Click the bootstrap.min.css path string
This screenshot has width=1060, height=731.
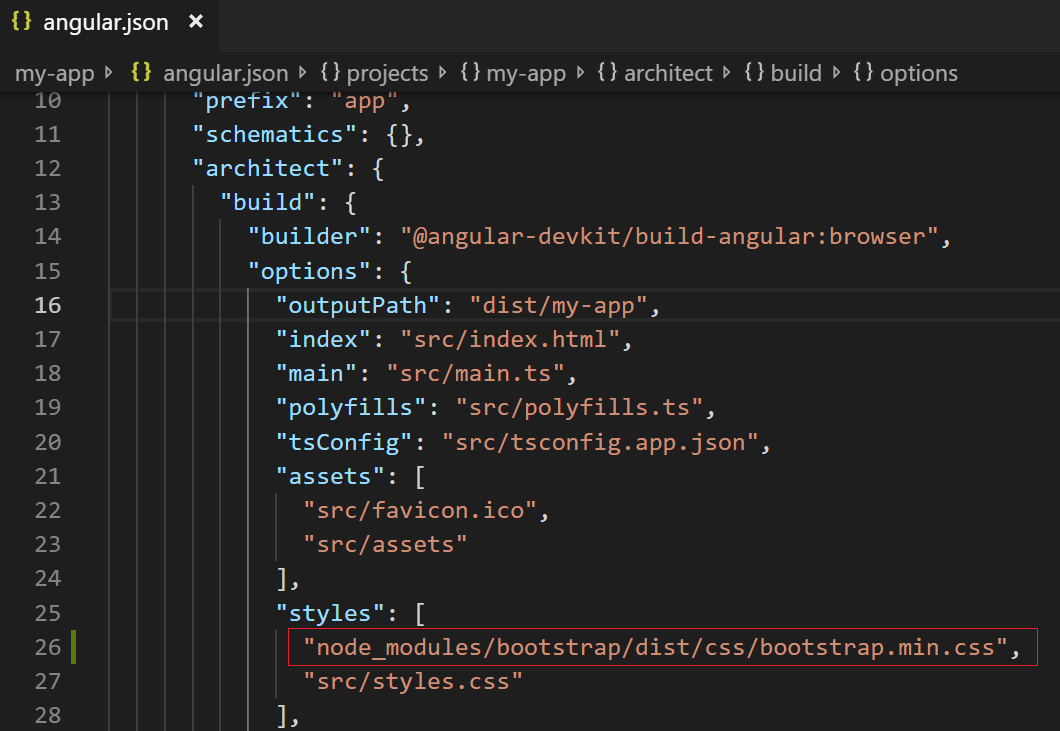pyautogui.click(x=656, y=648)
